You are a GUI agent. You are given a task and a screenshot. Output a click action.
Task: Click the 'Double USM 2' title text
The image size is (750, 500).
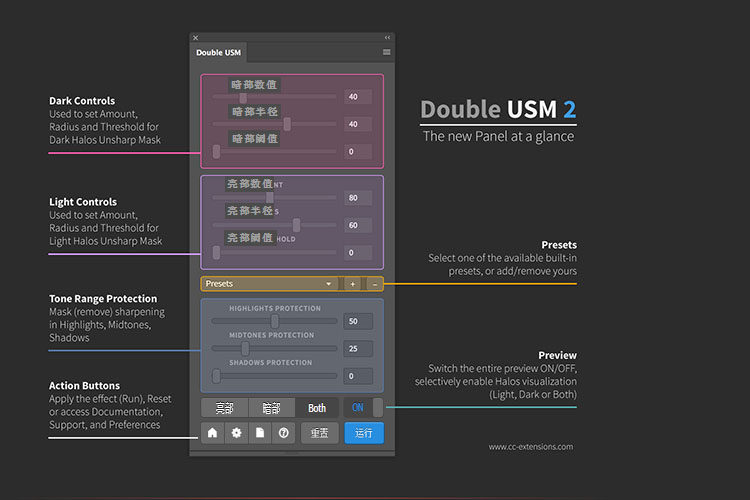pos(498,110)
